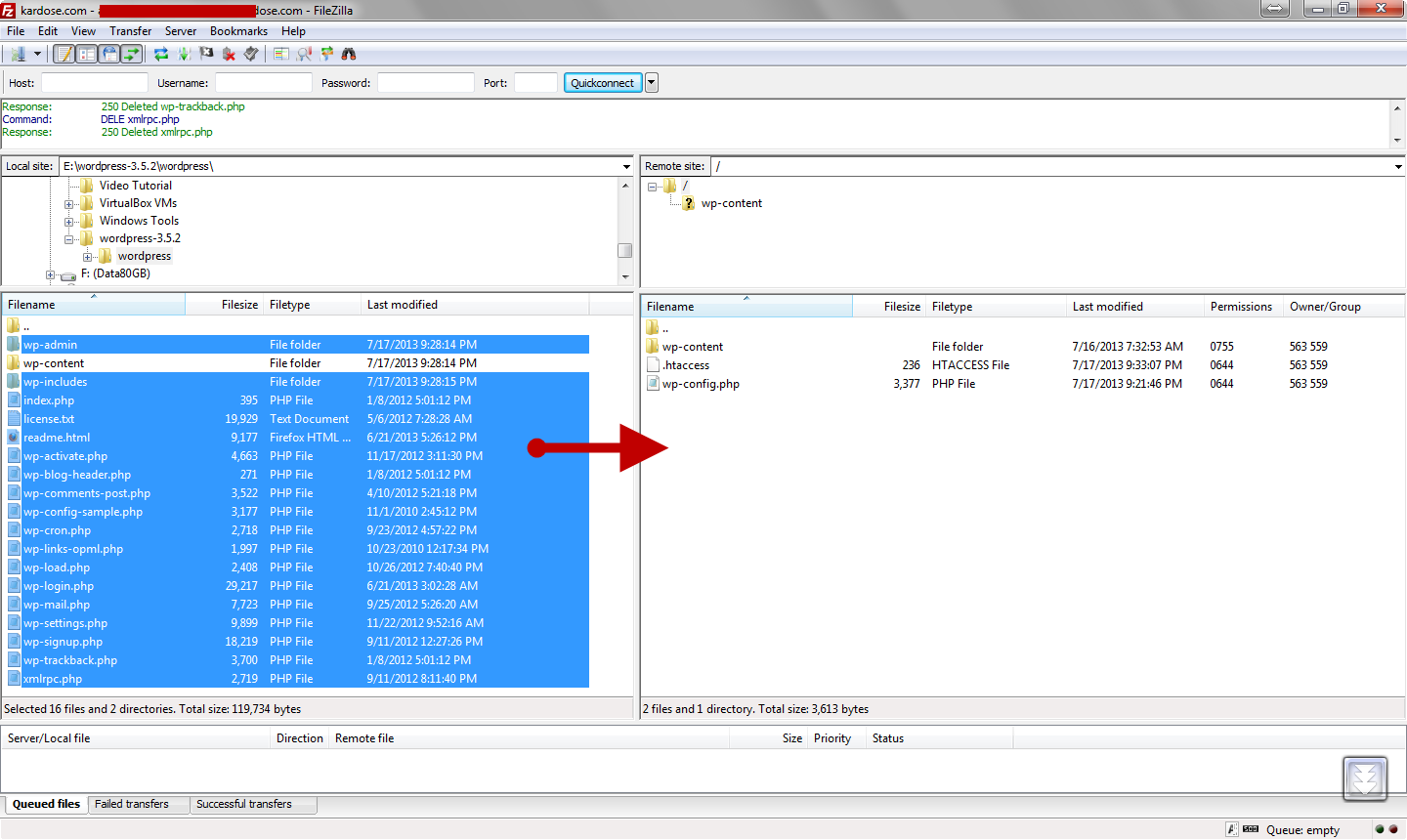This screenshot has width=1407, height=840.
Task: Reconnect to the last server
Action: (x=251, y=55)
